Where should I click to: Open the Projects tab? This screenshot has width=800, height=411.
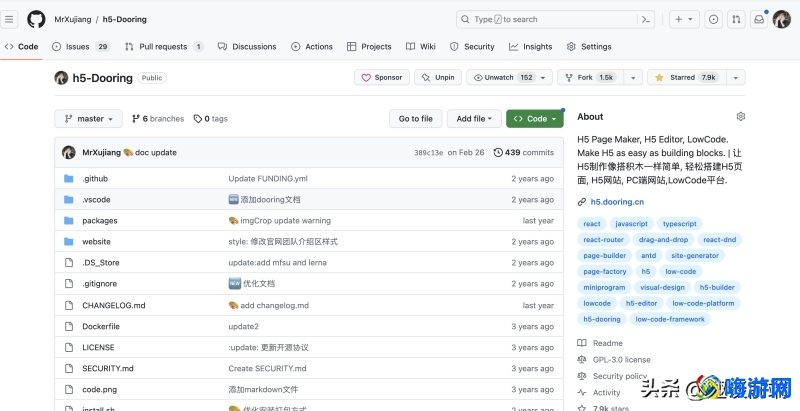(369, 46)
